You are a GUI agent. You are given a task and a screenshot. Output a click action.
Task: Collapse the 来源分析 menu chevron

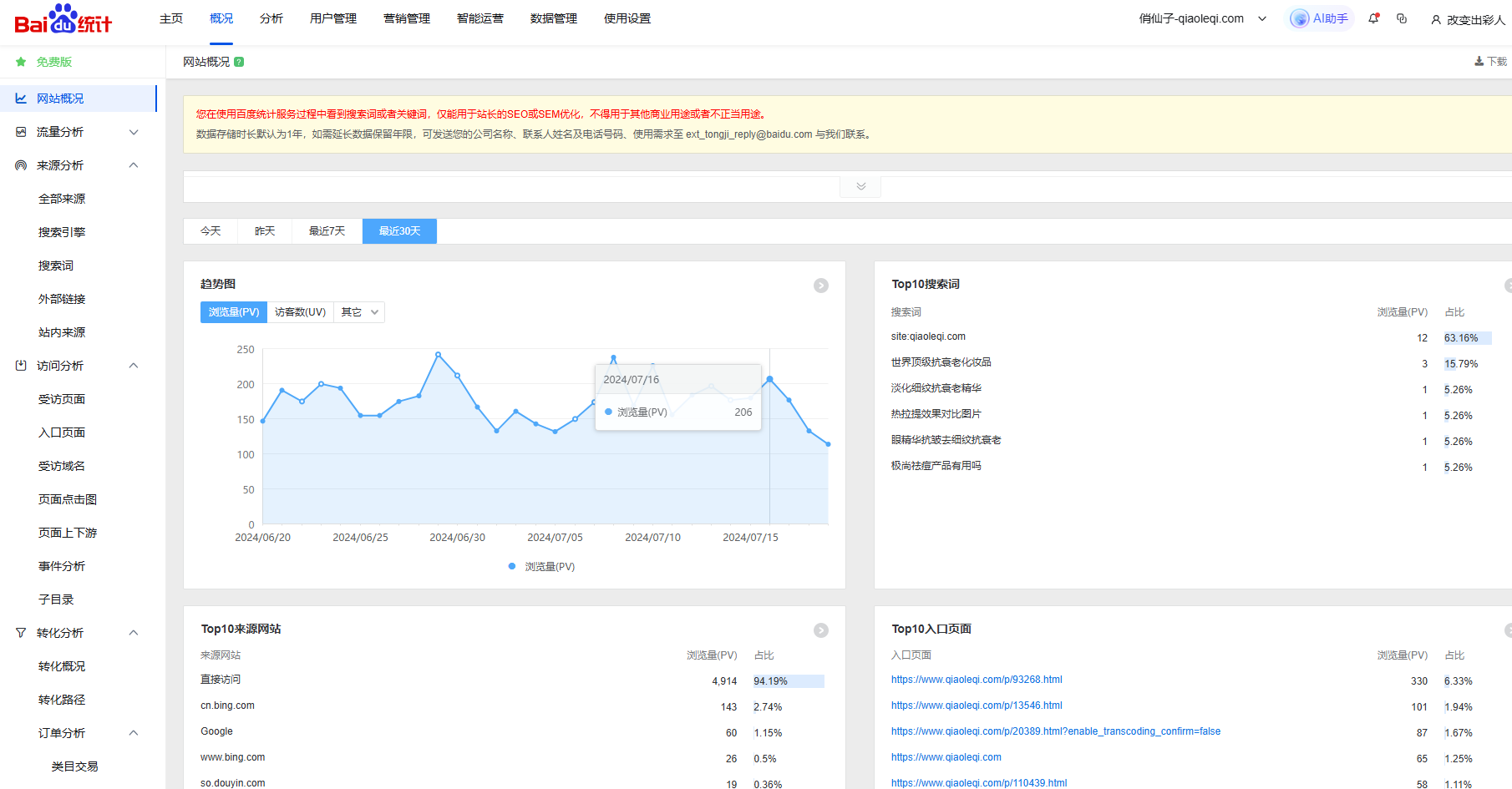(134, 165)
